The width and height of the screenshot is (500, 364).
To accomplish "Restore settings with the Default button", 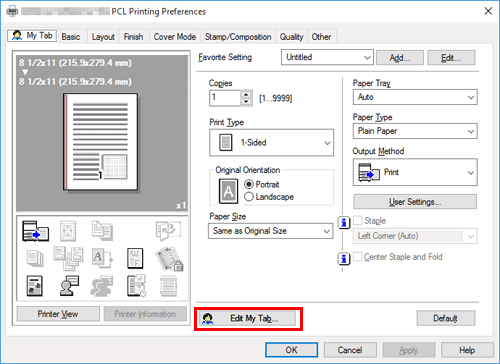I will tap(446, 318).
